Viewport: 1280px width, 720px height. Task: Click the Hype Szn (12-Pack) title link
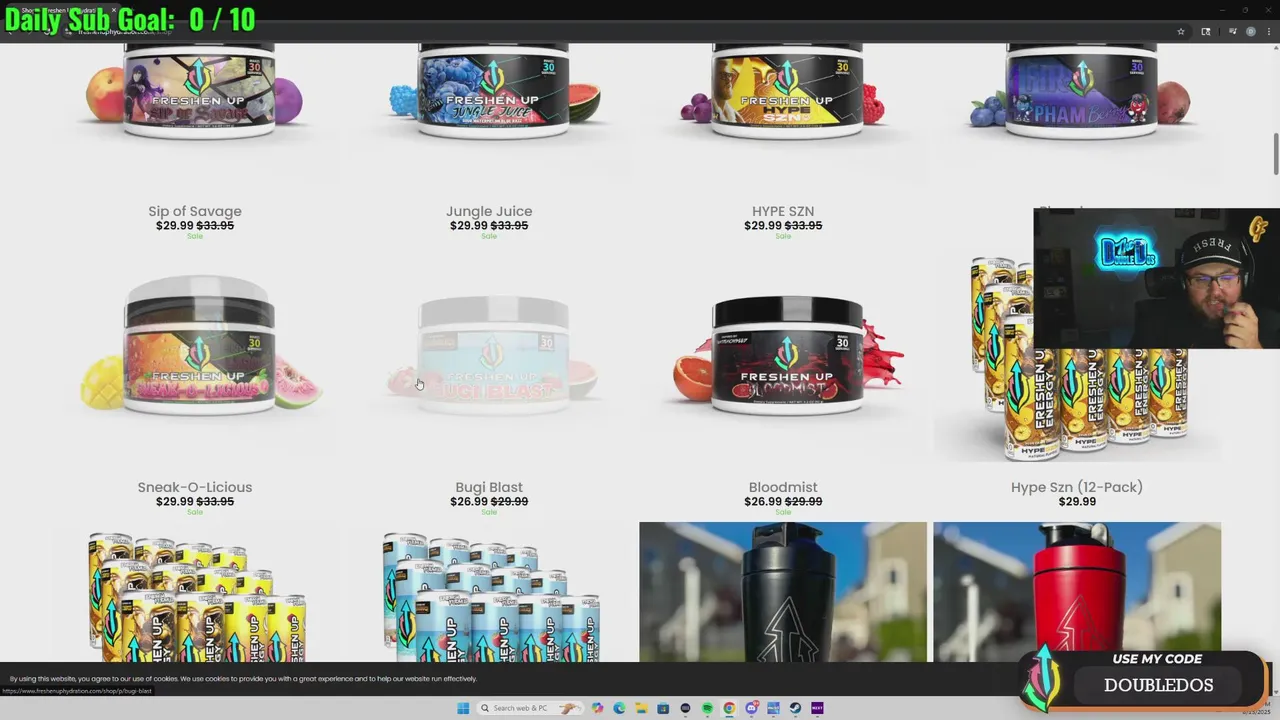coord(1077,487)
